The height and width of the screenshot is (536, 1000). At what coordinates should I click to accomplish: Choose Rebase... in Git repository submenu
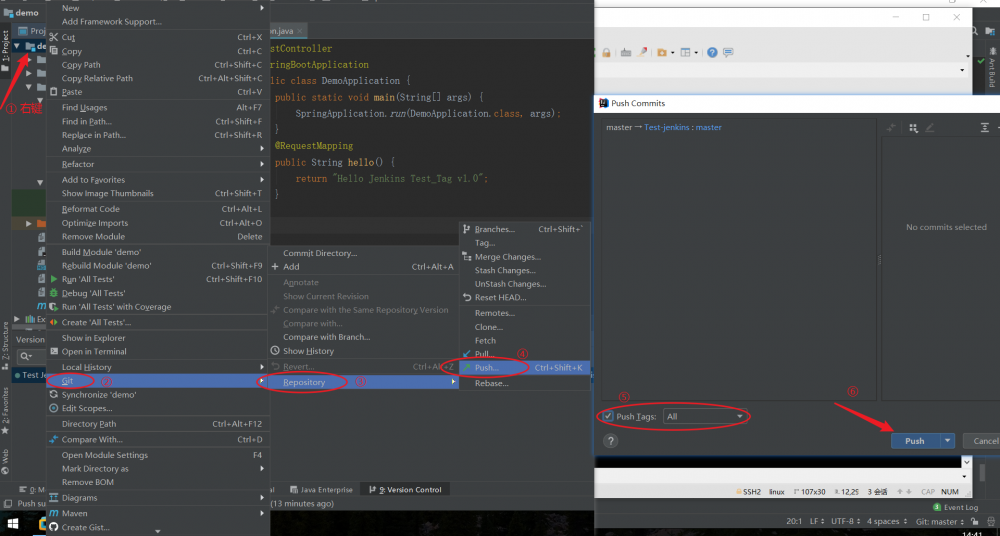524,383
